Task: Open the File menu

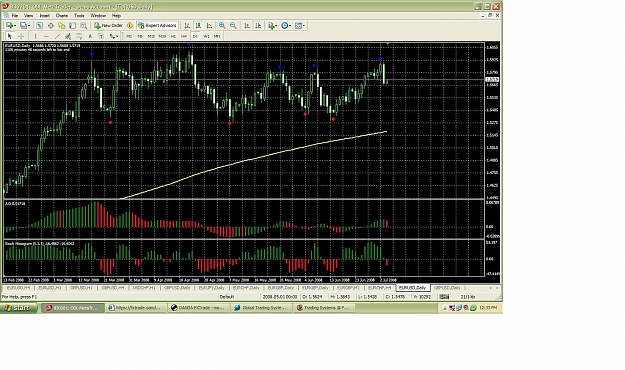Action: click(x=15, y=16)
